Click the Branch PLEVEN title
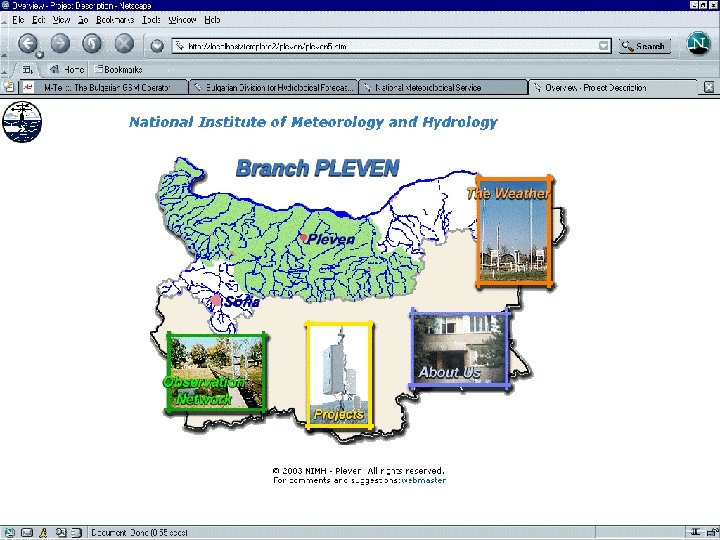Image resolution: width=720 pixels, height=540 pixels. coord(317,168)
